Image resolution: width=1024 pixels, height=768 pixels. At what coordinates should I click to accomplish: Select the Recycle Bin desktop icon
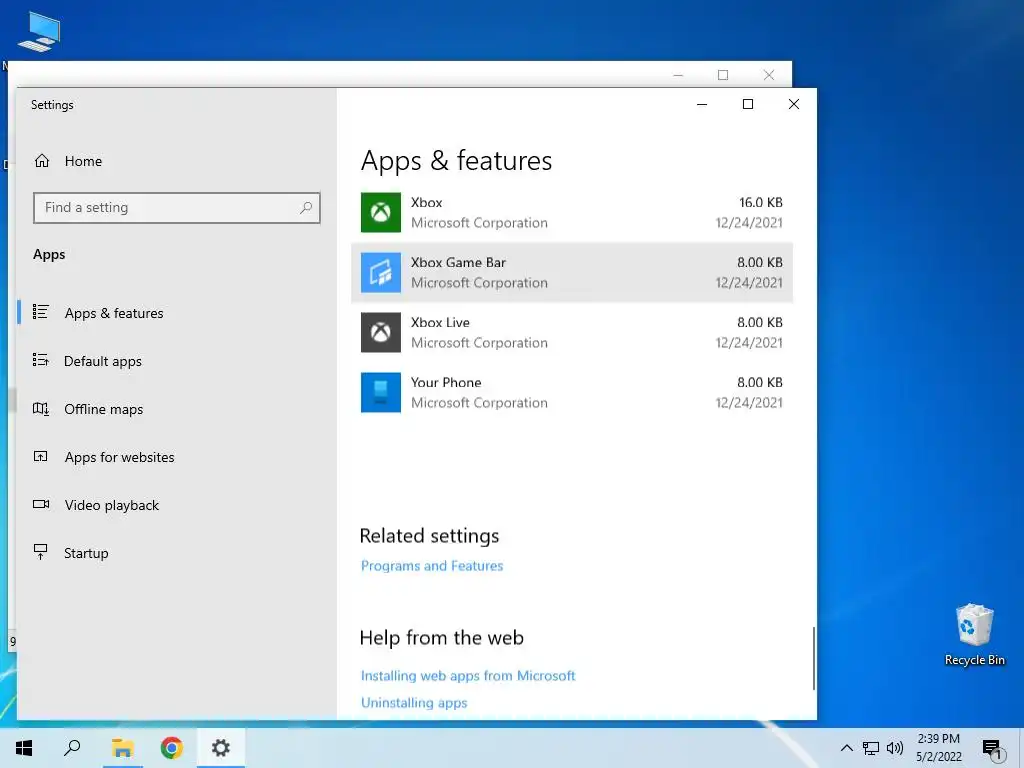(974, 634)
